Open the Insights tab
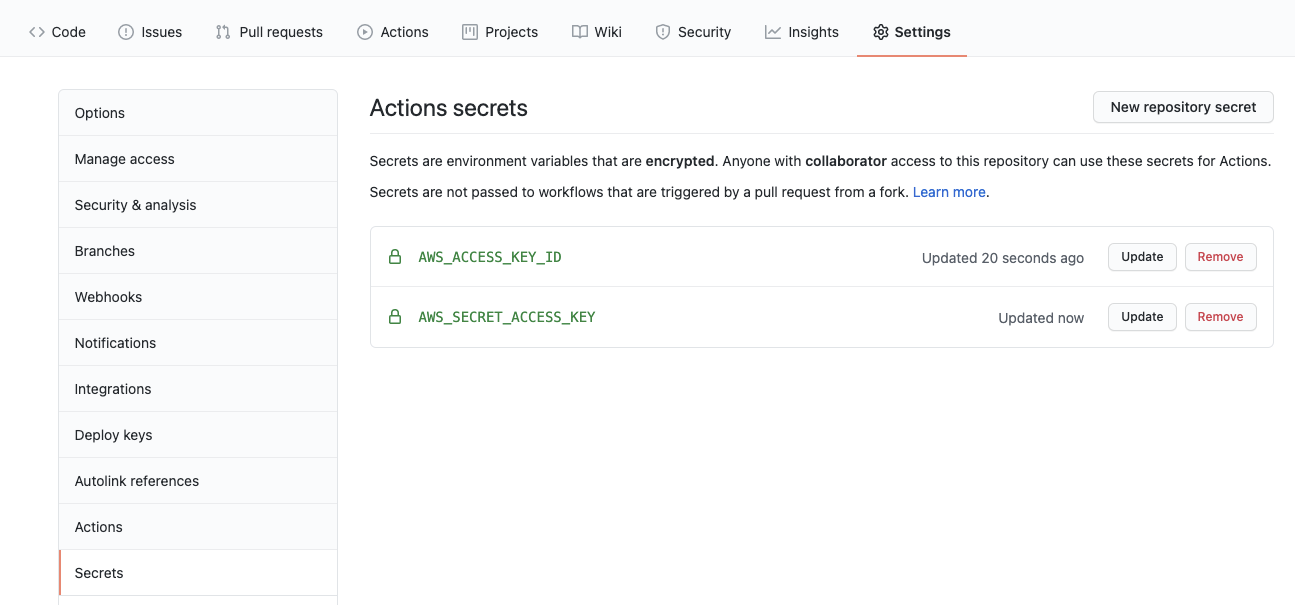Viewport: 1295px width, 605px height. click(x=801, y=31)
